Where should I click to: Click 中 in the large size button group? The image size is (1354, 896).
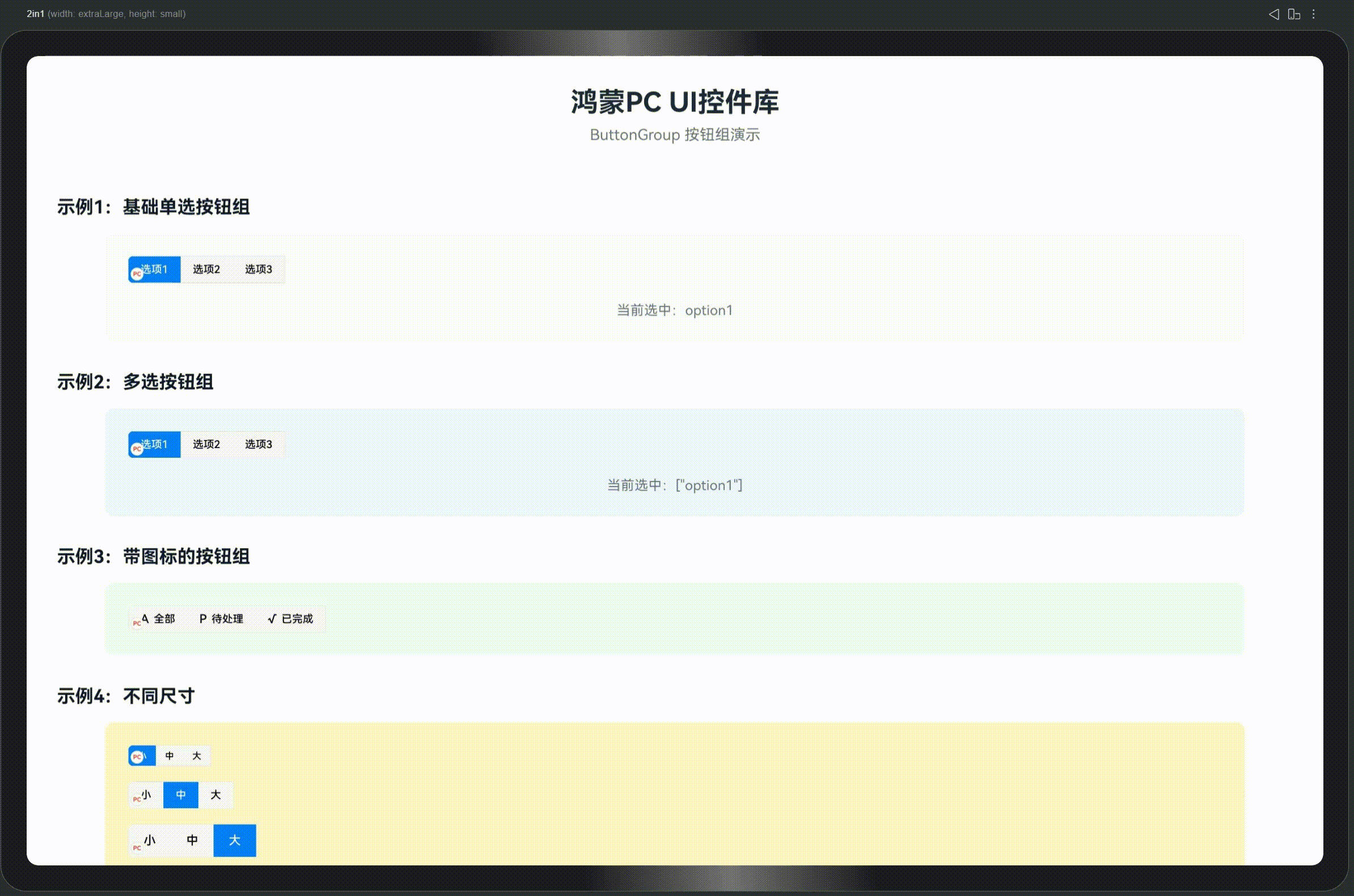pyautogui.click(x=192, y=840)
